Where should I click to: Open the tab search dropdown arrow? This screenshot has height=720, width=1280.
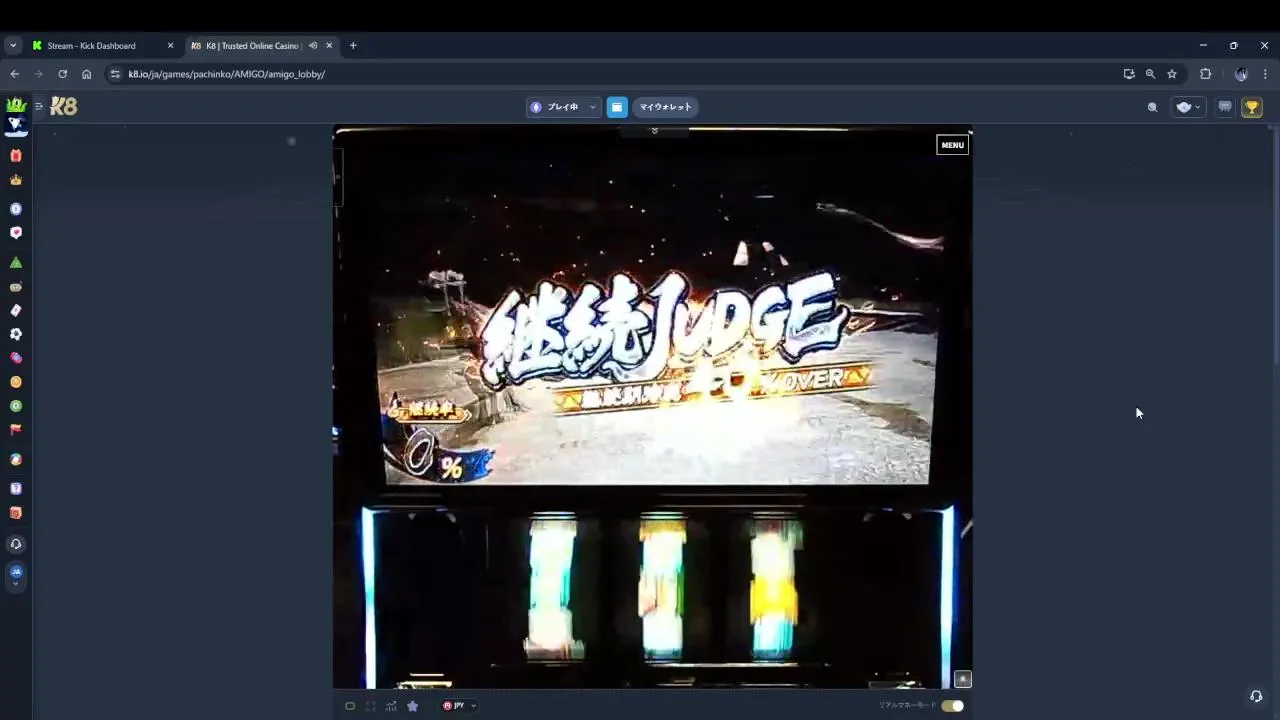[13, 46]
